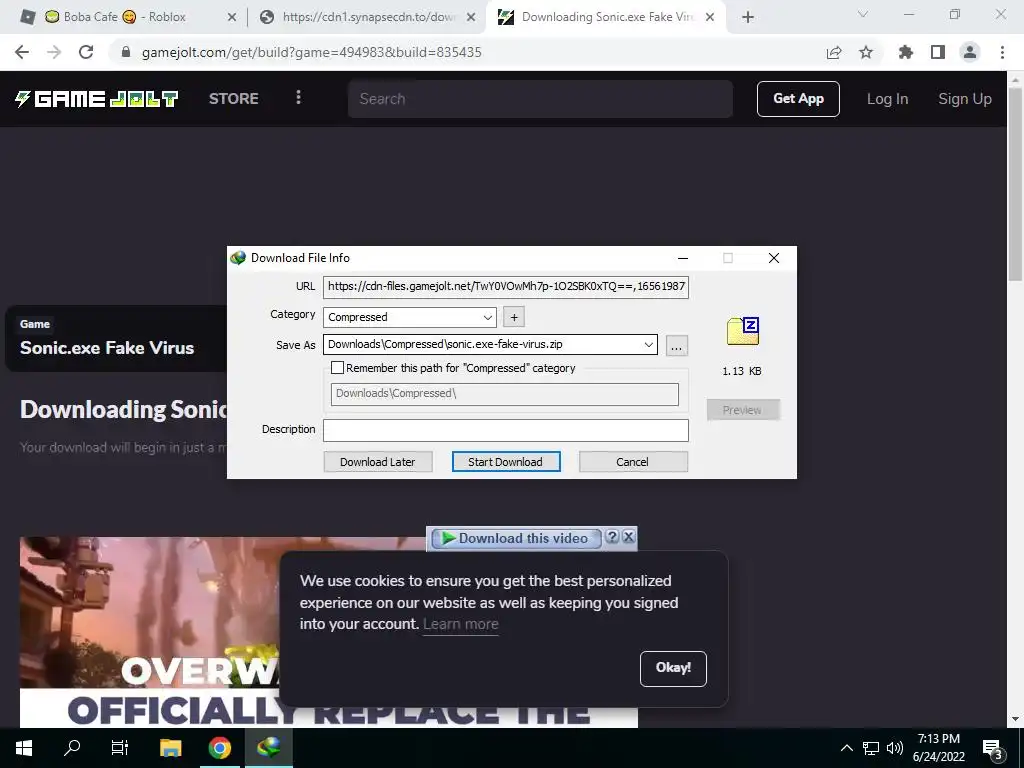Open Windows taskbar search
1024x768 pixels.
point(72,748)
